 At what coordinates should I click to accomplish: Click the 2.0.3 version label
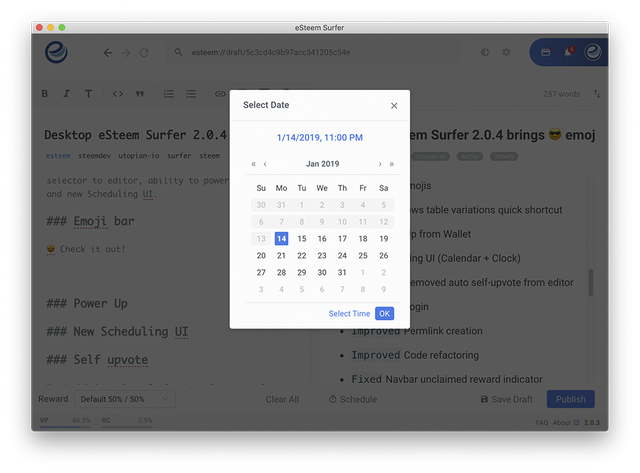pos(591,422)
